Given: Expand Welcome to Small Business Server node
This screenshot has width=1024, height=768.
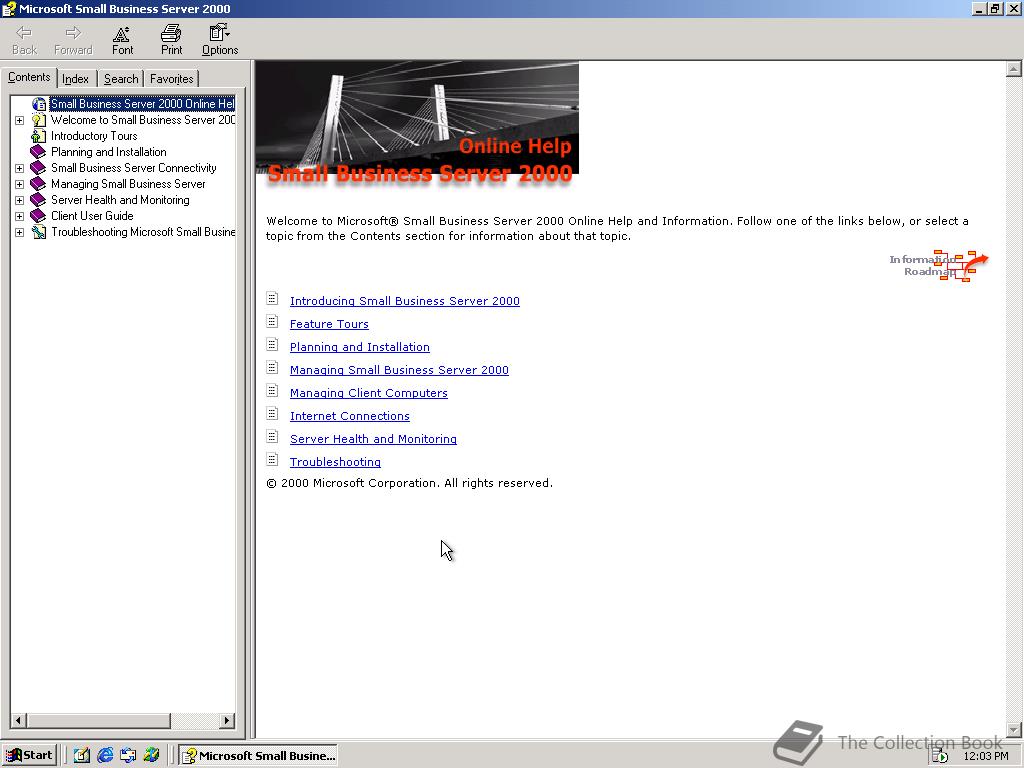Looking at the screenshot, I should pyautogui.click(x=20, y=120).
